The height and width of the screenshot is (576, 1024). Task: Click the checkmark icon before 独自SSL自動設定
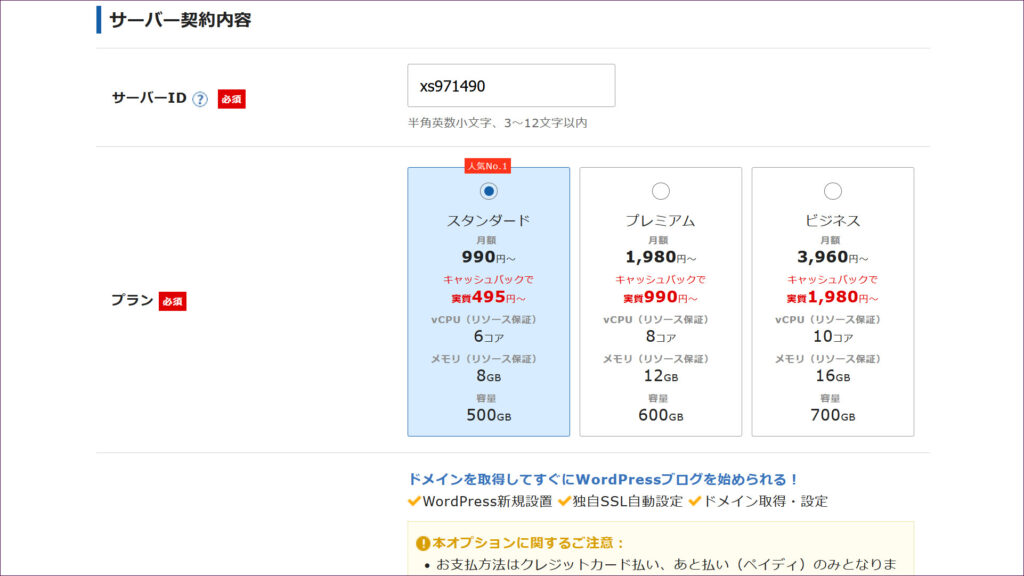pyautogui.click(x=564, y=501)
